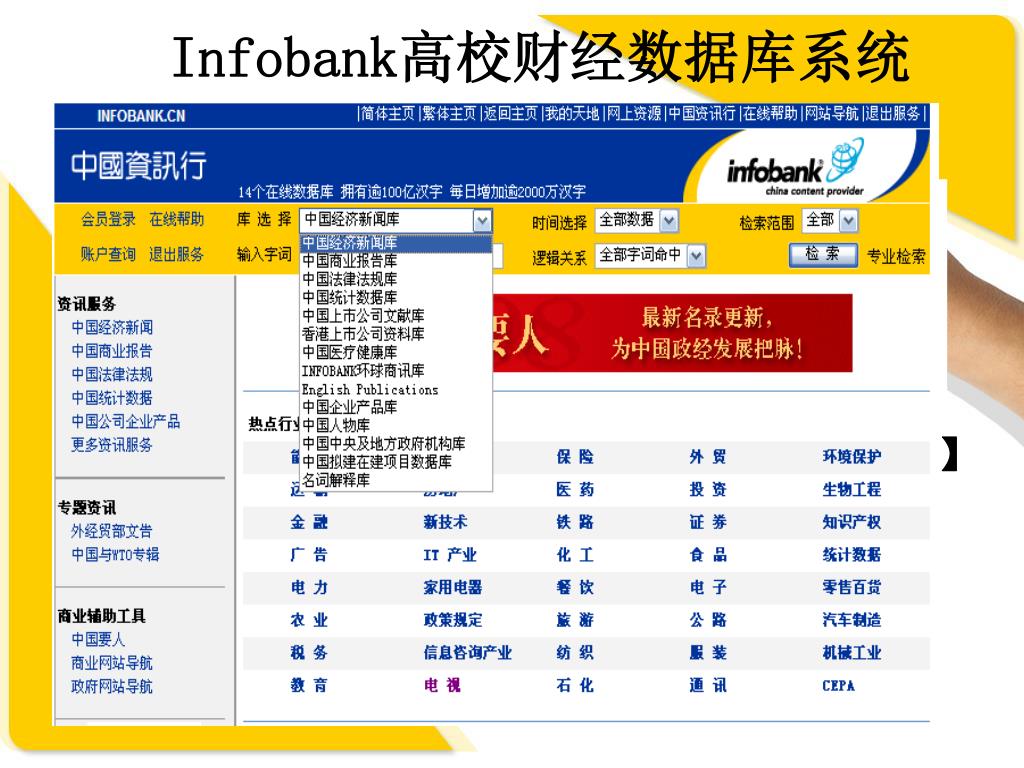Select INFOBANK环球商讯库 option
This screenshot has width=1024, height=768.
pos(396,371)
